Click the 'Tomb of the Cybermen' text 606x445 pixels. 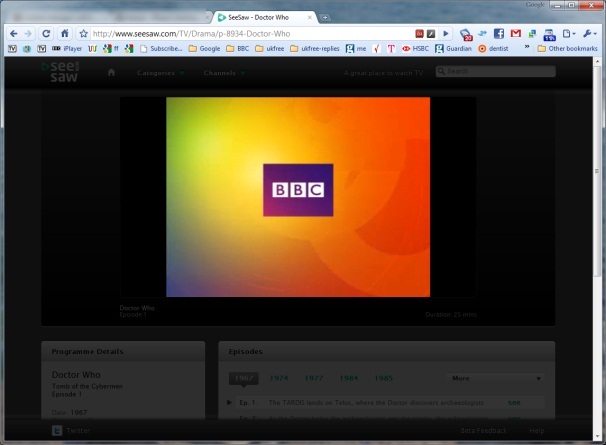click(87, 386)
